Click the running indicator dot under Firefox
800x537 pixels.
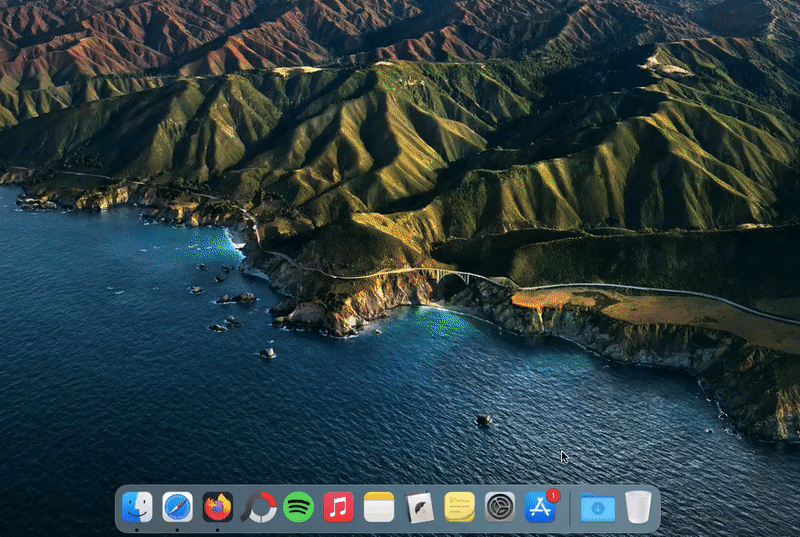[x=217, y=529]
